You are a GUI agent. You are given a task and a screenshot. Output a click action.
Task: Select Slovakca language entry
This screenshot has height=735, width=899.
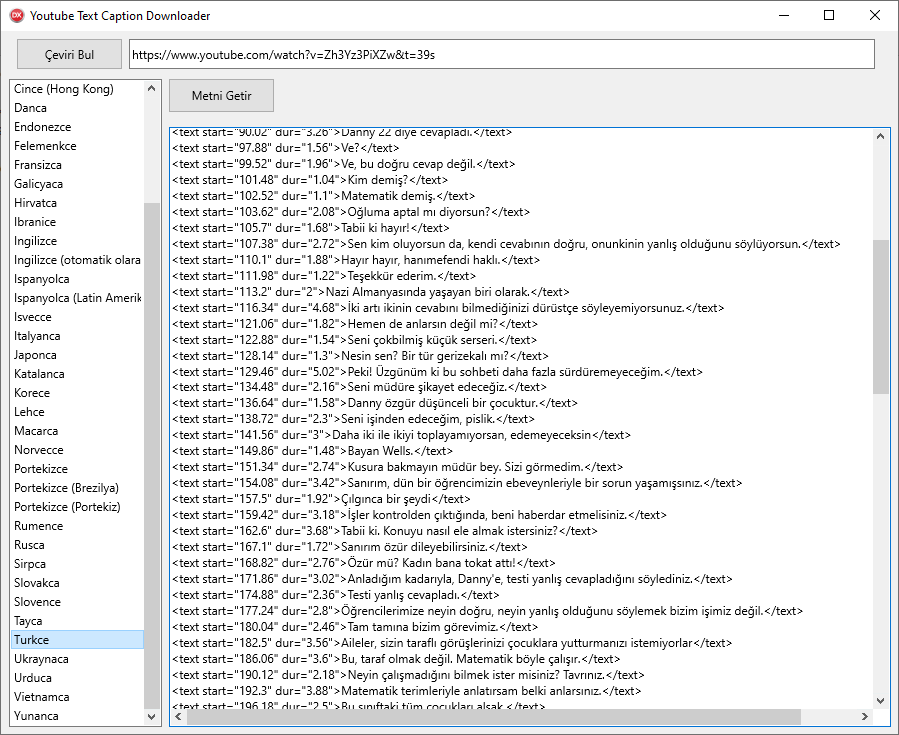[x=77, y=582]
